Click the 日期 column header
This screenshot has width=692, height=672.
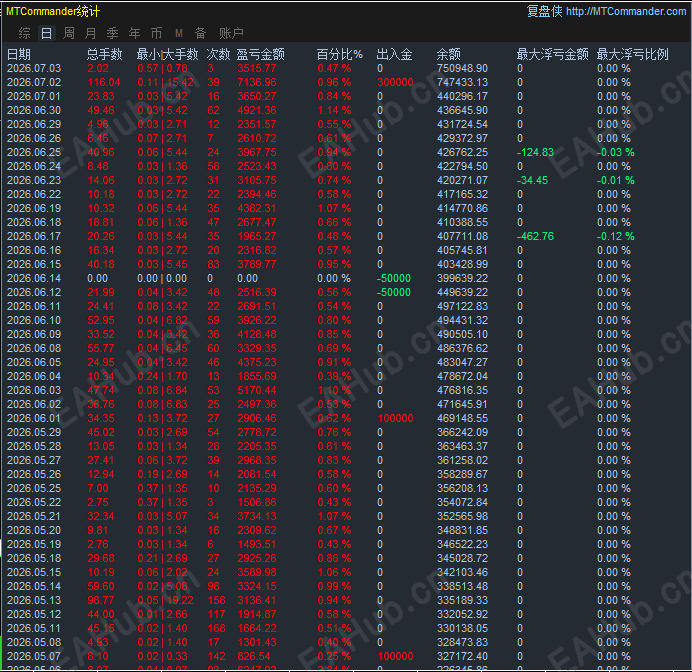click(x=19, y=54)
